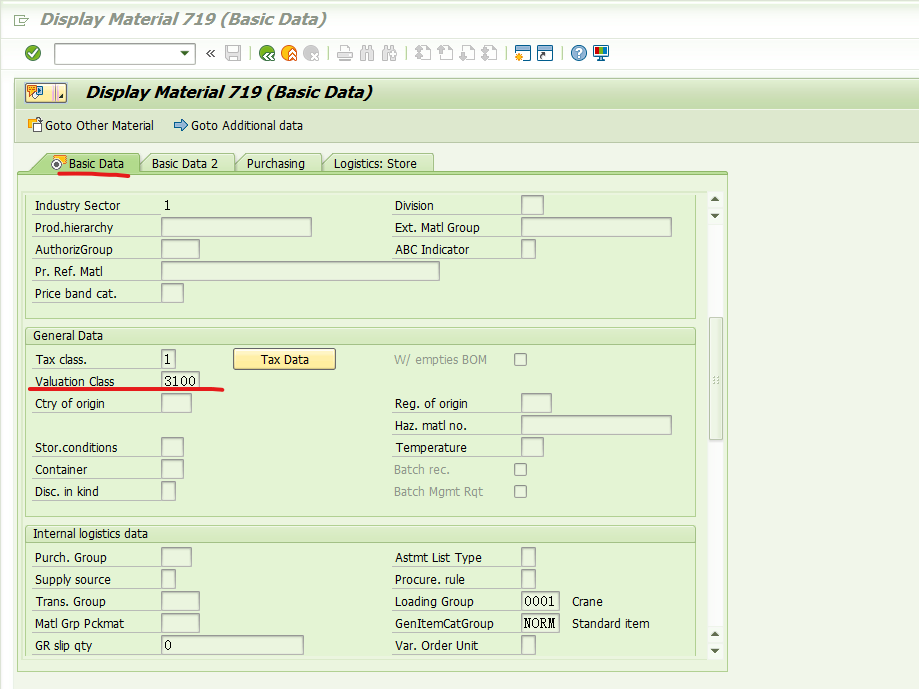The image size is (919, 689).
Task: Click the vertical scrollbar thumb
Action: click(716, 378)
